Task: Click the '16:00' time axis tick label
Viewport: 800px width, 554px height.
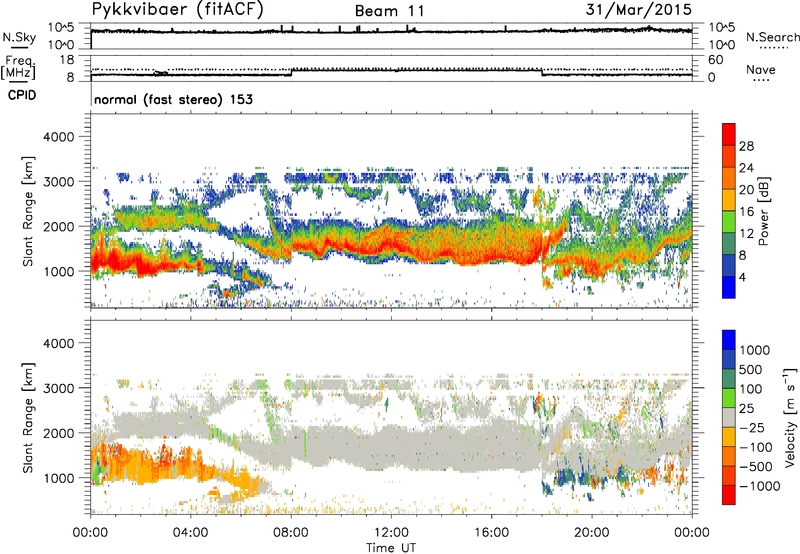Action: click(491, 533)
